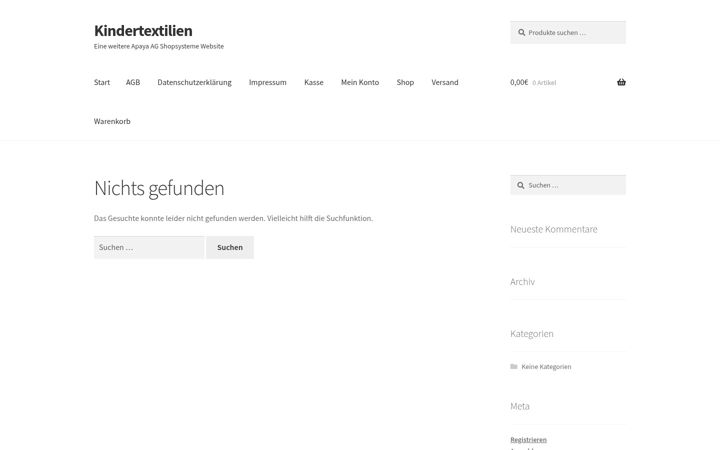Open Datenschutzerklärung page
The width and height of the screenshot is (720, 450).
pos(194,82)
